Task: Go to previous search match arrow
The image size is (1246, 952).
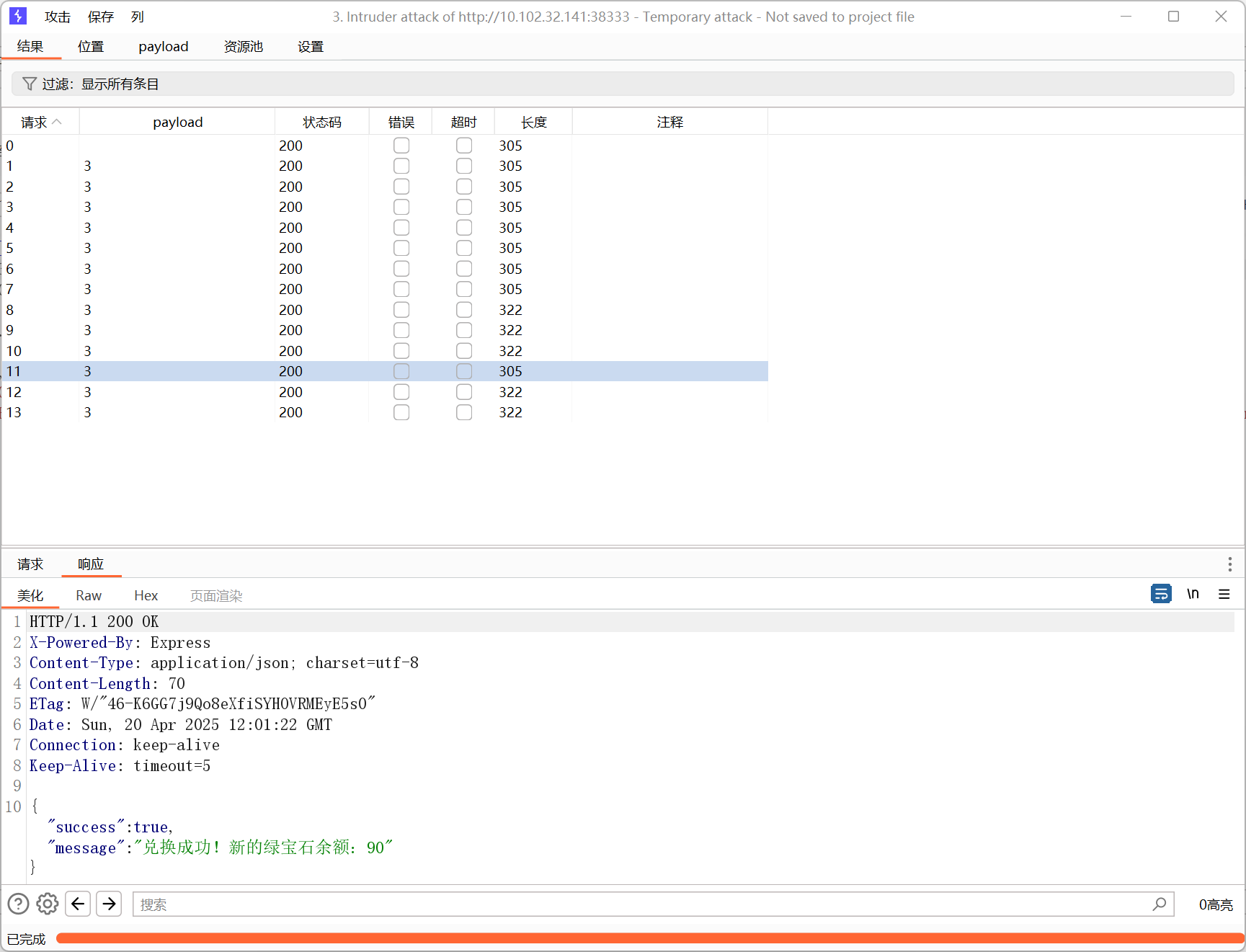Action: (x=78, y=904)
